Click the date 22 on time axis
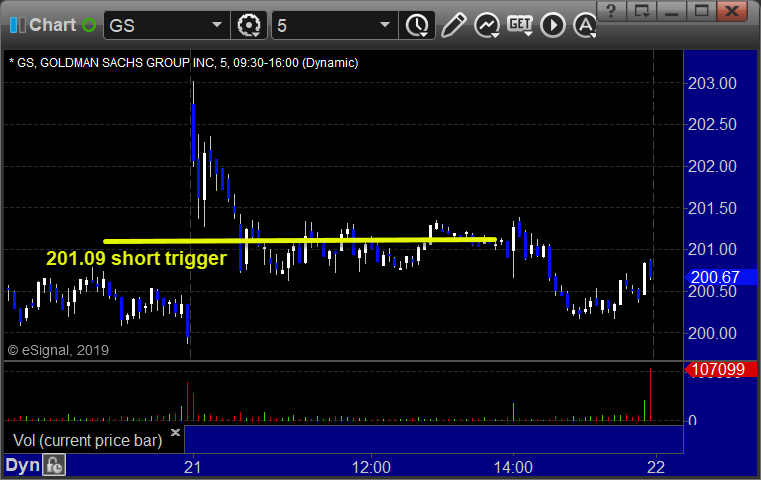 (656, 467)
